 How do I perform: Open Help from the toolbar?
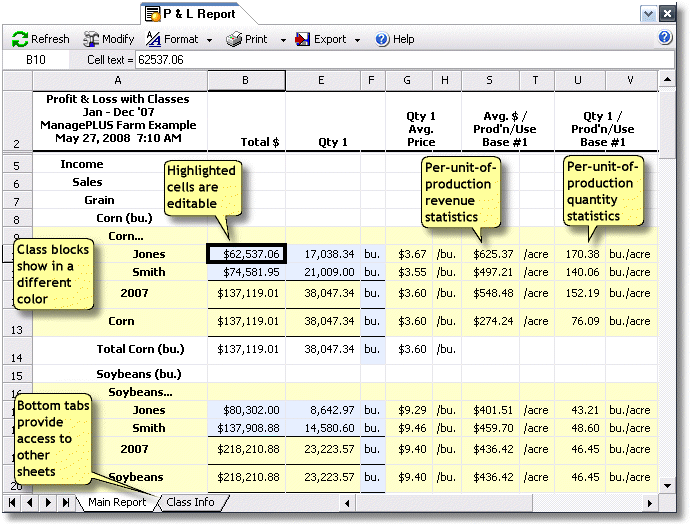394,40
